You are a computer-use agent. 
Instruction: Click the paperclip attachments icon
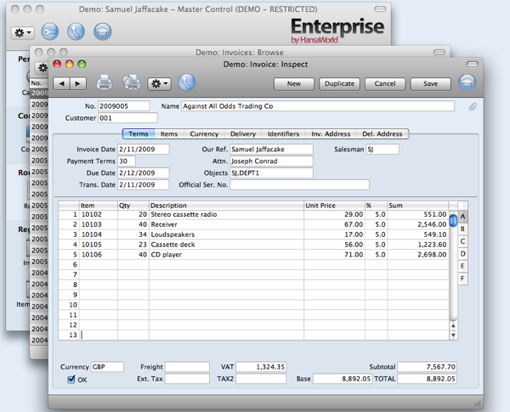click(472, 107)
